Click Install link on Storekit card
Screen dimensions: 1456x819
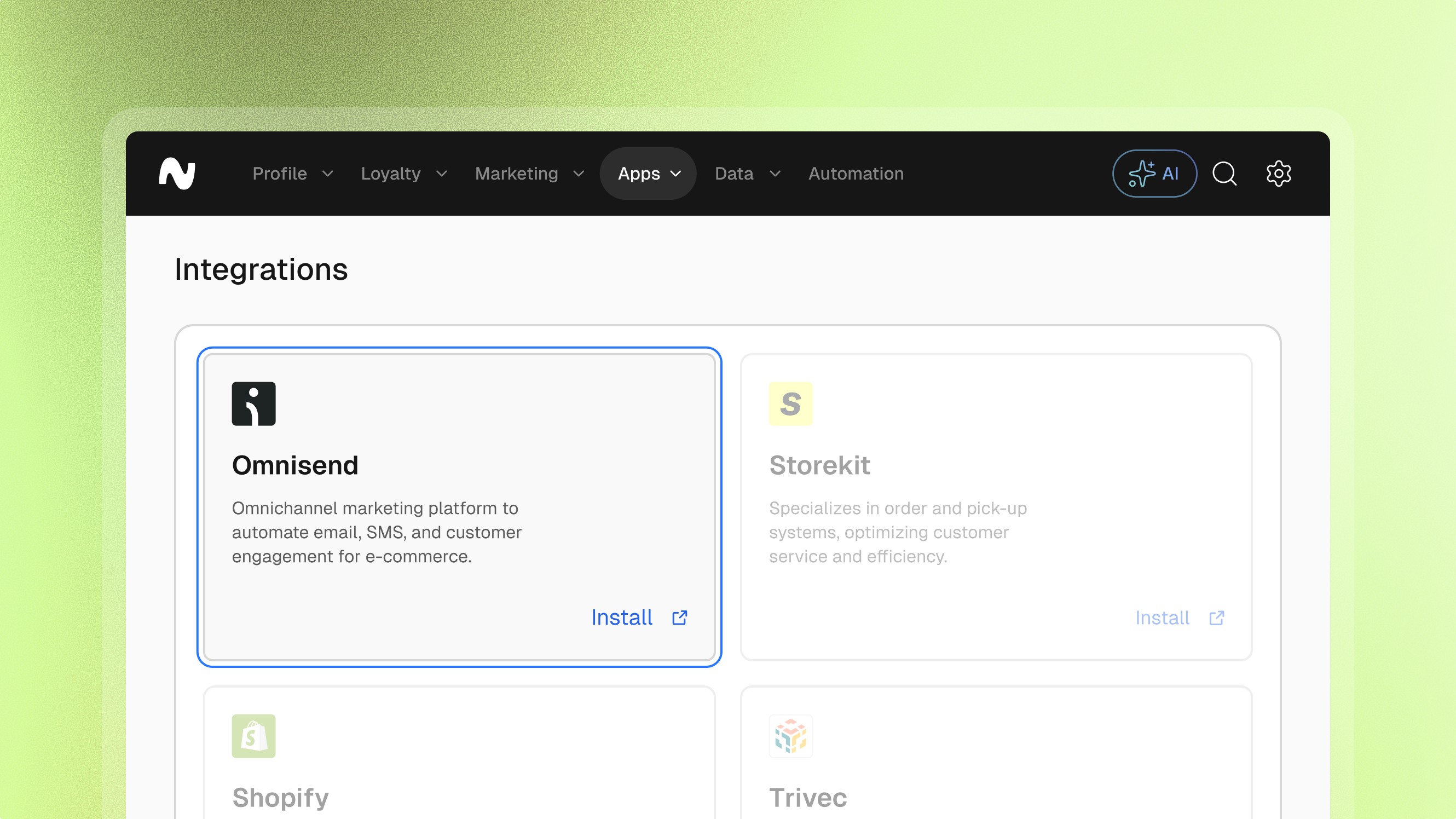tap(1162, 618)
